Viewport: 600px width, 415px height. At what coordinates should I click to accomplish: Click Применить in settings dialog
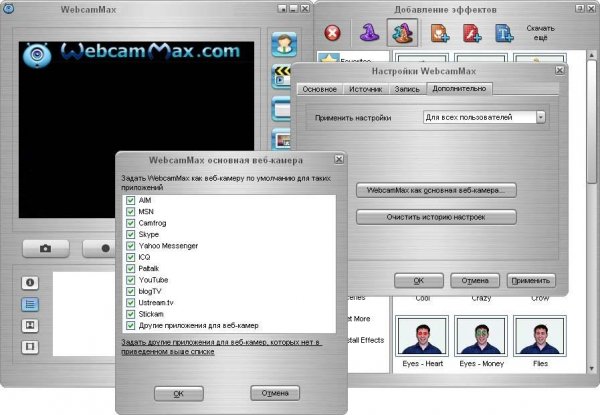coord(531,280)
